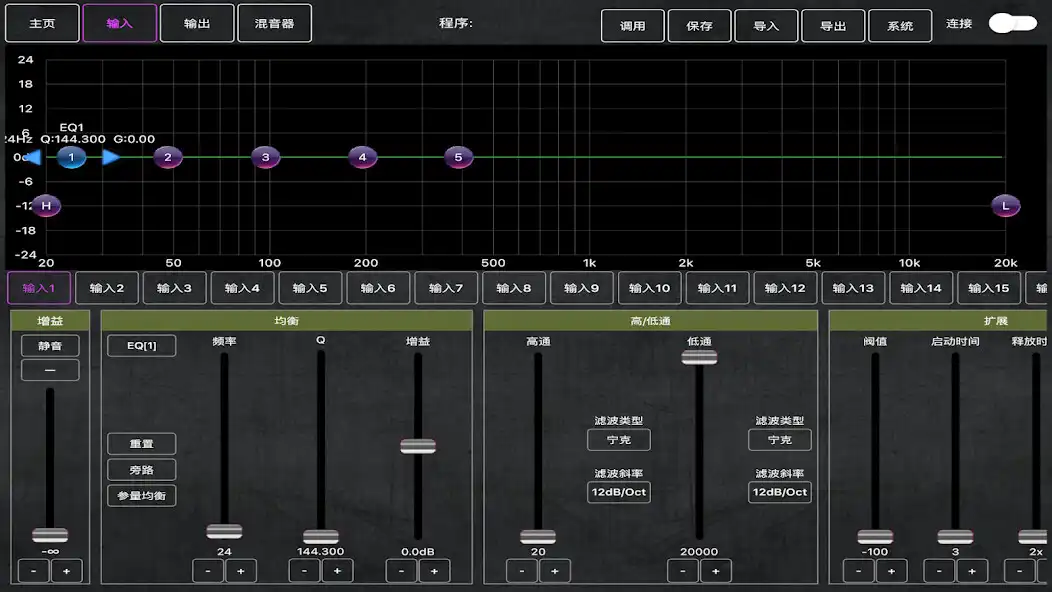Decrease EQ Q with minus button
The image size is (1052, 592).
pos(305,571)
